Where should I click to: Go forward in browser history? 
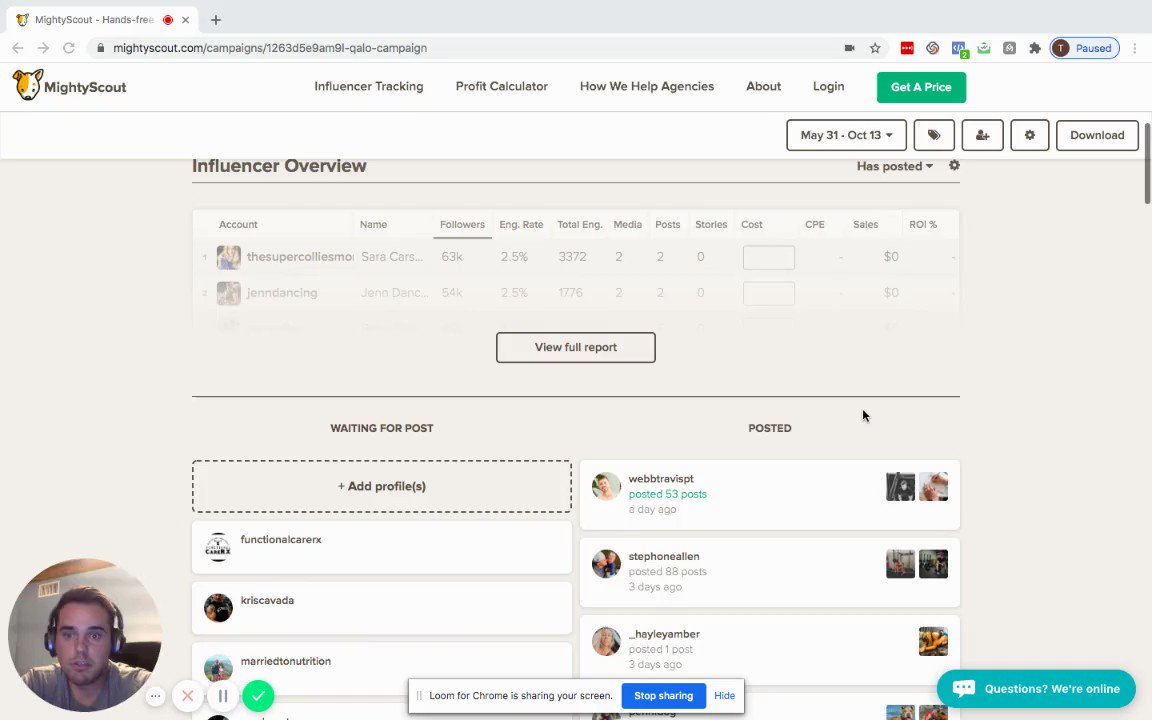point(43,48)
